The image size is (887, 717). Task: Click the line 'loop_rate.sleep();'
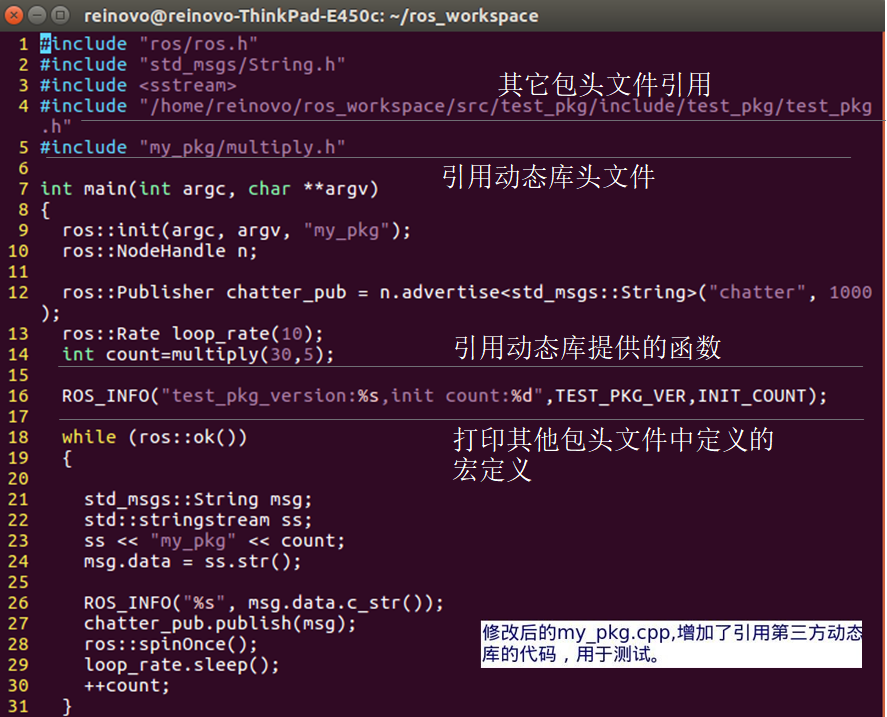182,665
